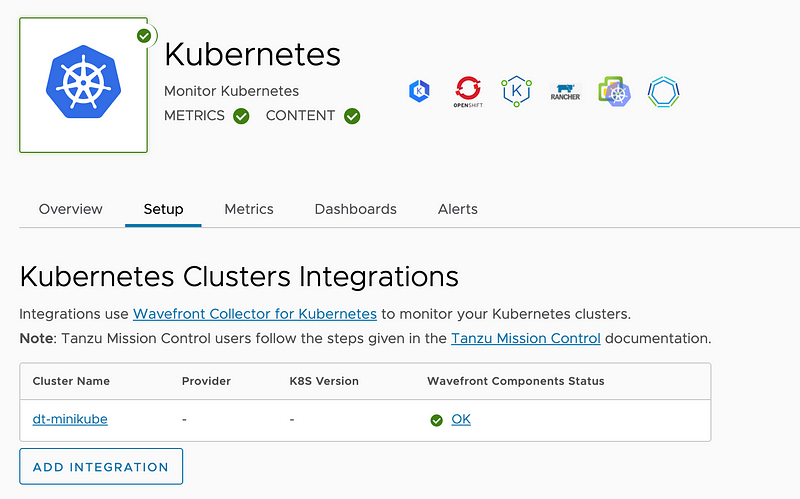
Task: Select the Rancher provider icon
Action: pyautogui.click(x=566, y=93)
